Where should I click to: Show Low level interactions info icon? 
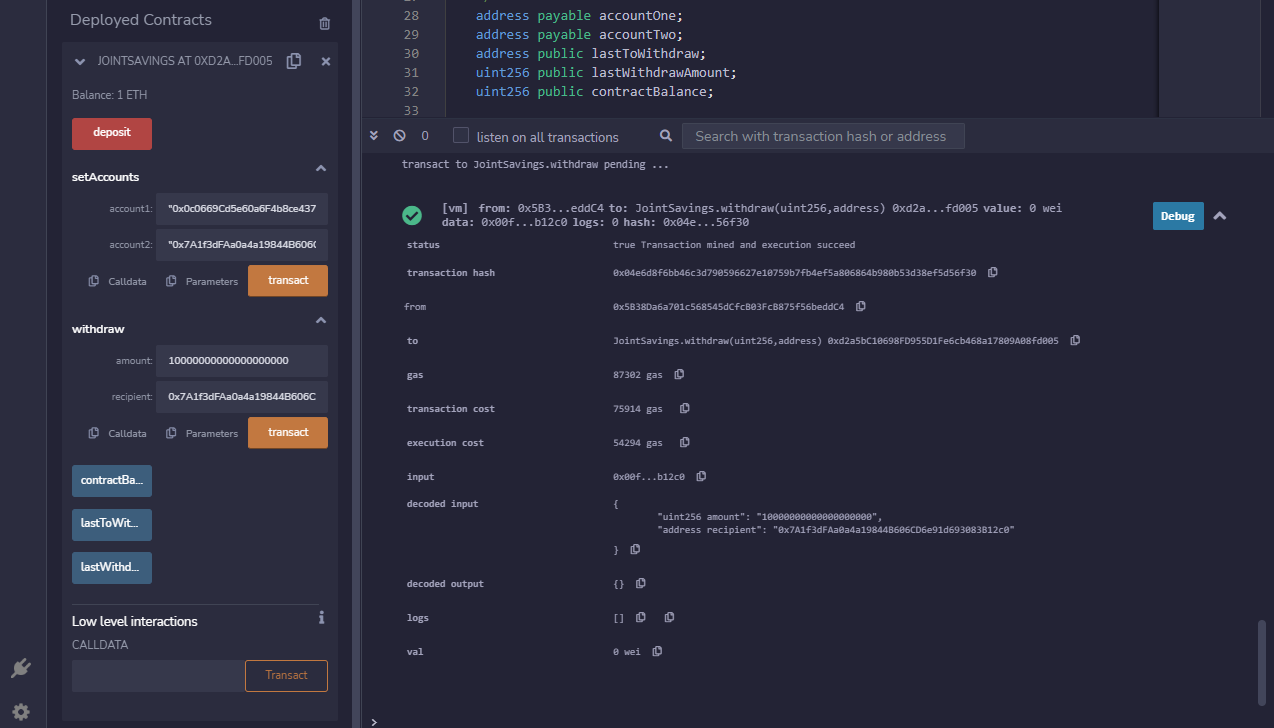[x=321, y=618]
